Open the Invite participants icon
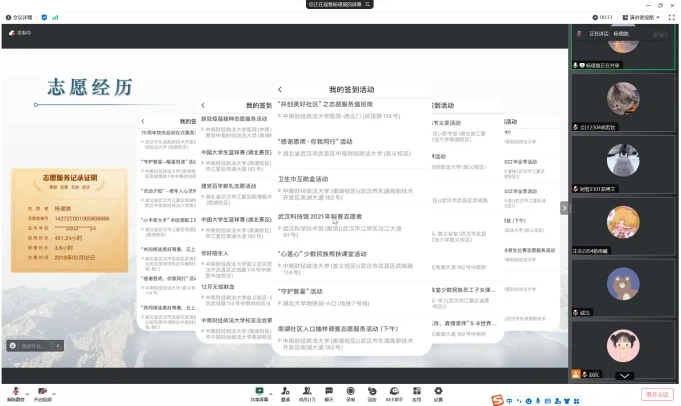 pos(286,390)
